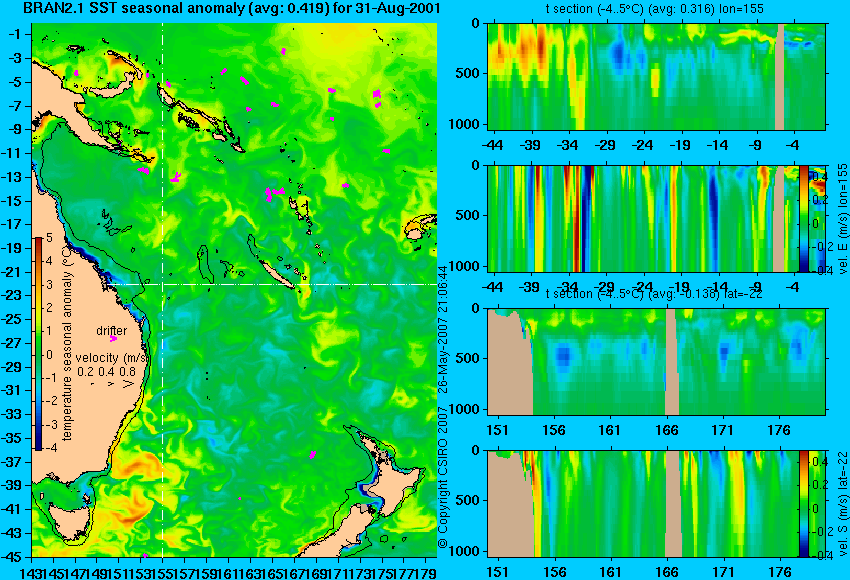Click the '-21' latitude tick label on the map
850x580 pixels.
[12, 272]
